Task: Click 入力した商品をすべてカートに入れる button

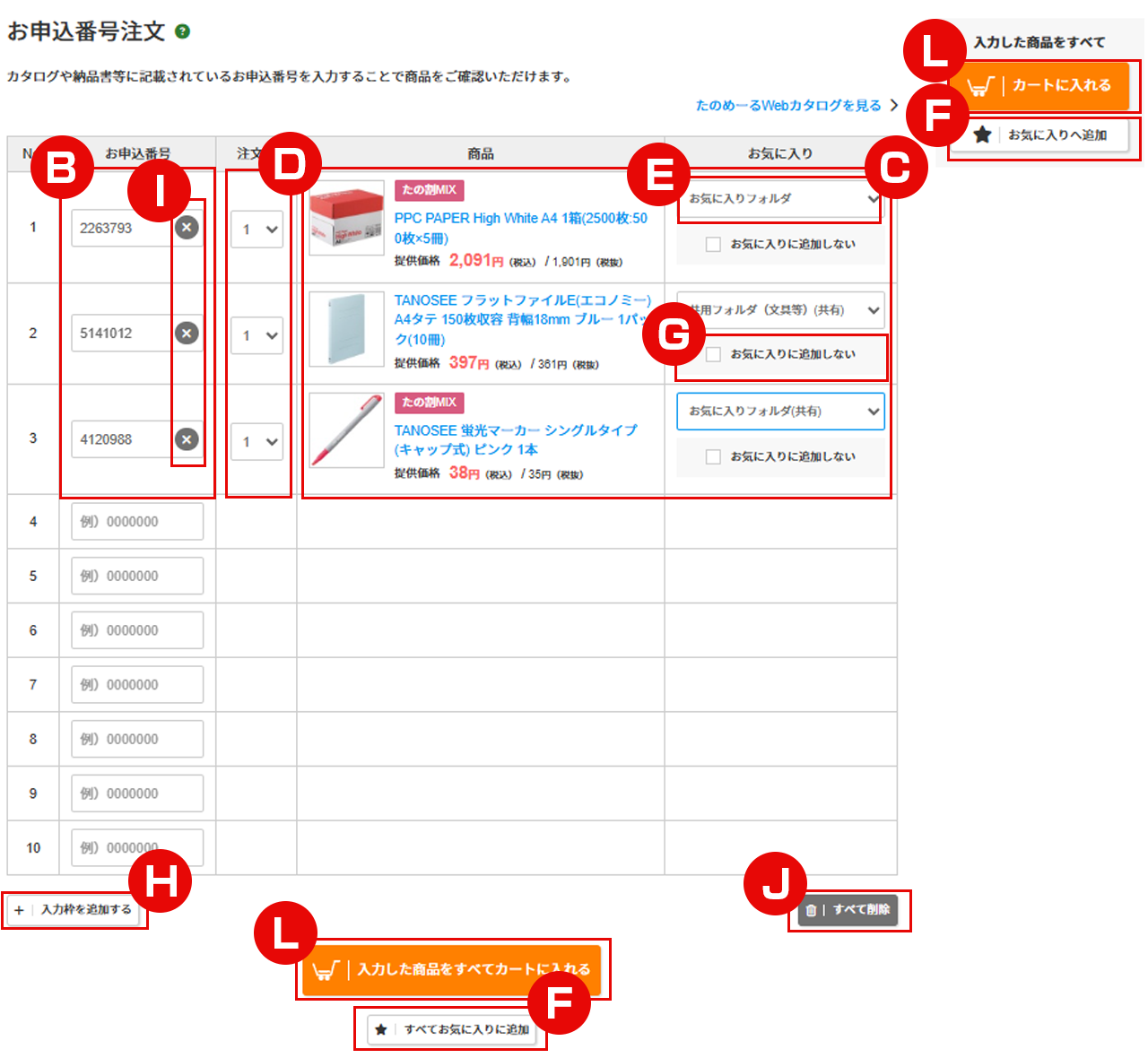Action: (452, 970)
